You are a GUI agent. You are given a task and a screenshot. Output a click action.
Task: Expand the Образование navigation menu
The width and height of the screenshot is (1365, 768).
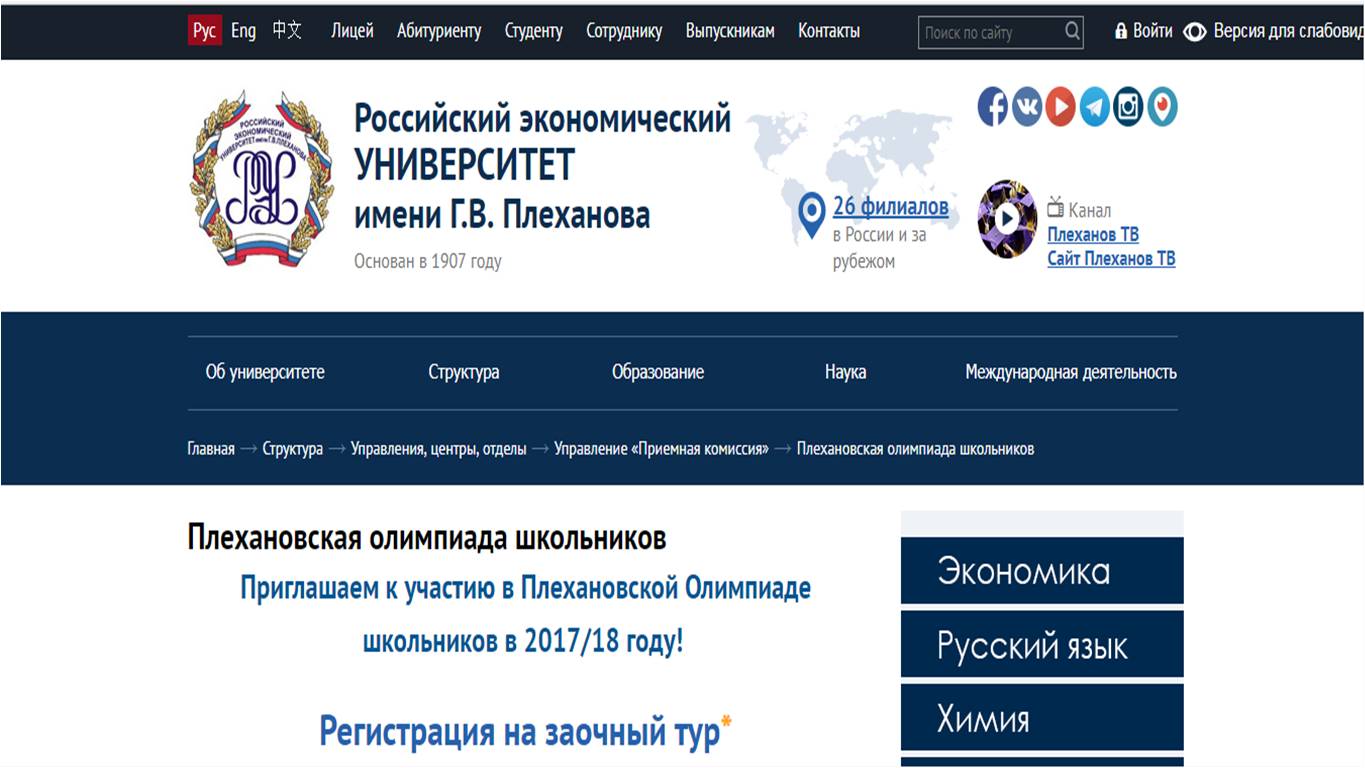[x=658, y=372]
